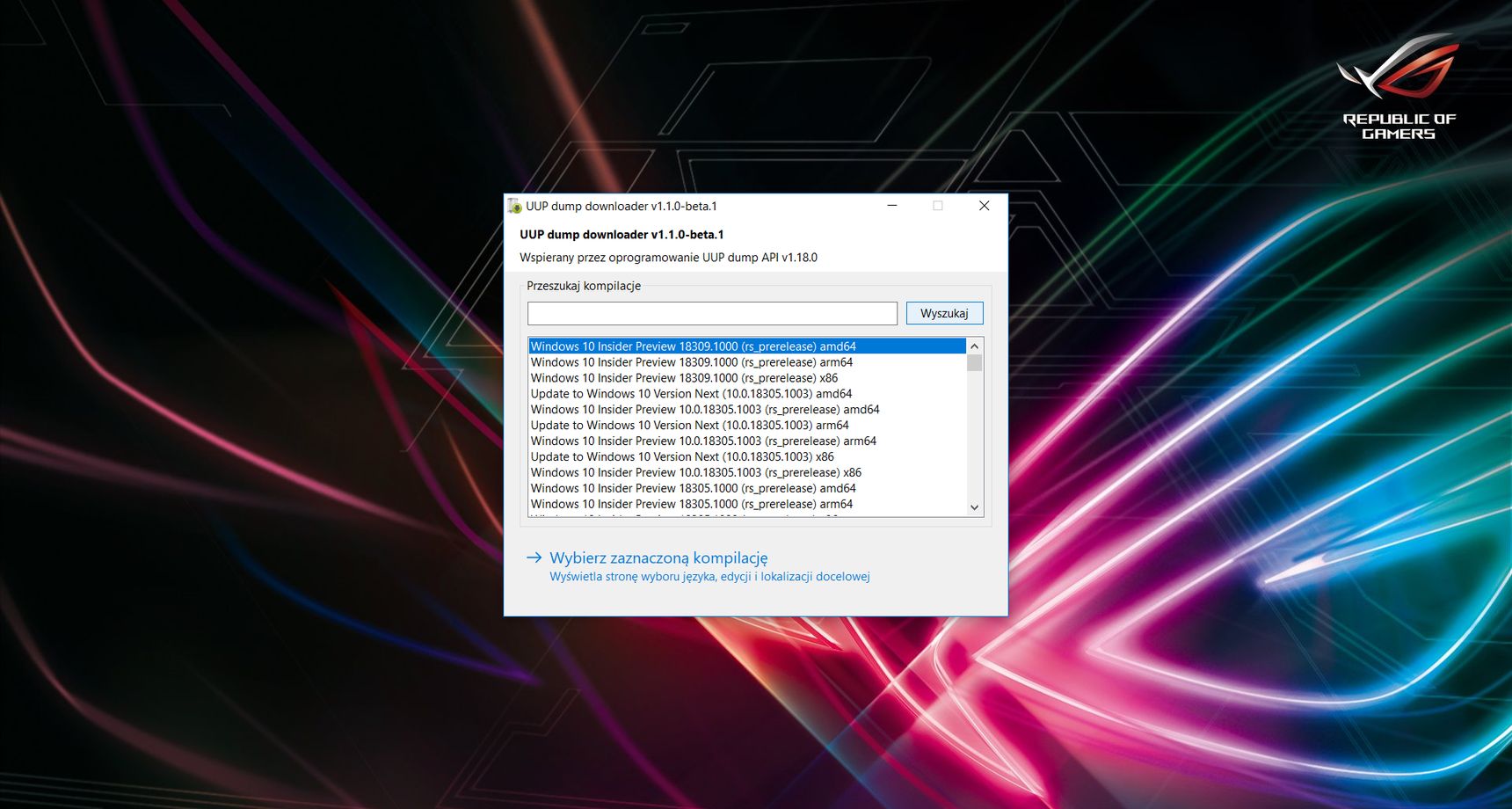Select Windows 10 Insider Preview 18305.1000 arm64
This screenshot has width=1512, height=809.
coord(747,505)
